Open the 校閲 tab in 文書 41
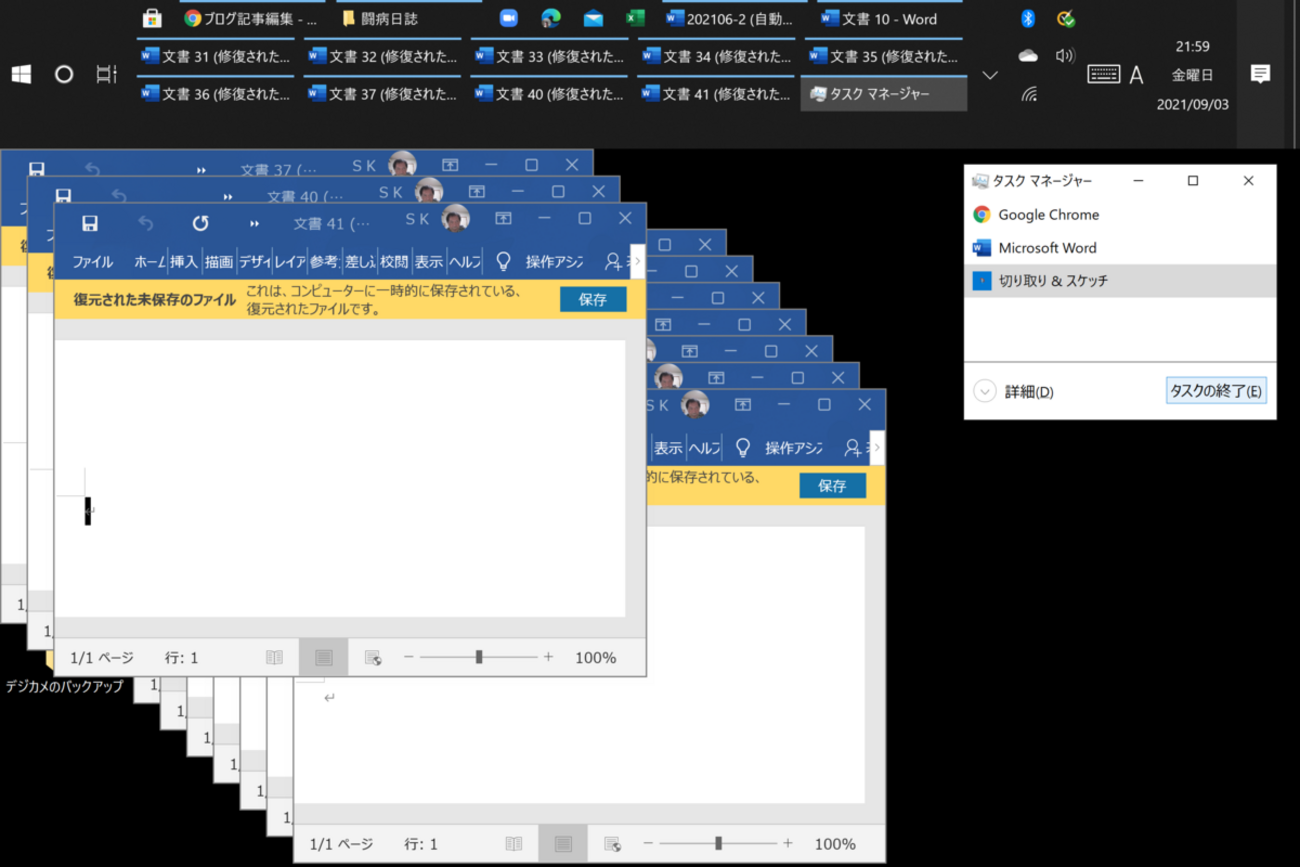Image resolution: width=1300 pixels, height=867 pixels. tap(394, 262)
